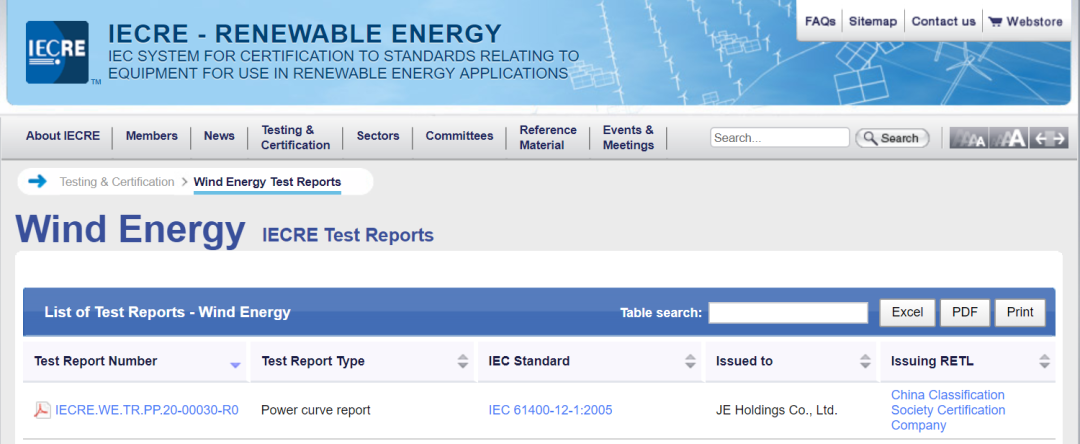This screenshot has height=444, width=1080.
Task: Open the FAQs link
Action: [x=820, y=21]
